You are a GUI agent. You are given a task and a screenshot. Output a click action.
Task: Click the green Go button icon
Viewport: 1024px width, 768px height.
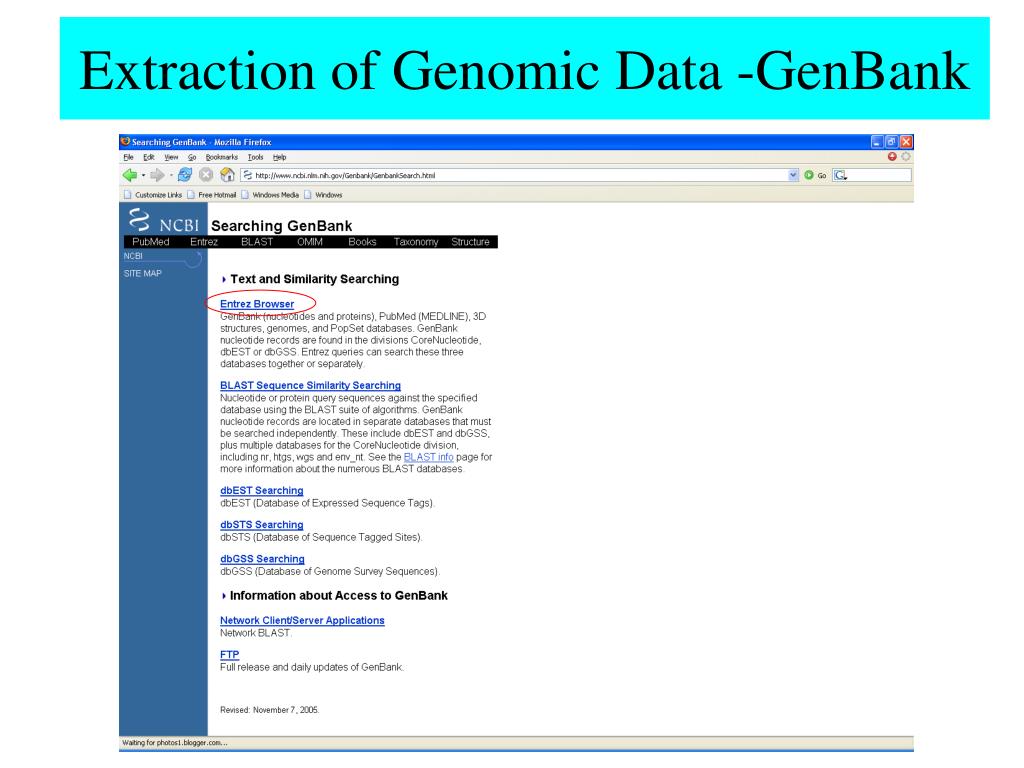pos(808,175)
